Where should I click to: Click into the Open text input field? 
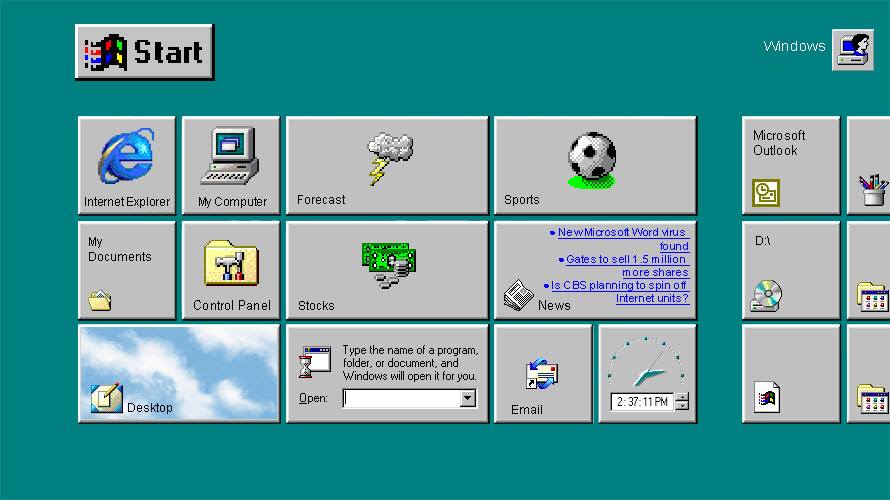click(x=400, y=399)
